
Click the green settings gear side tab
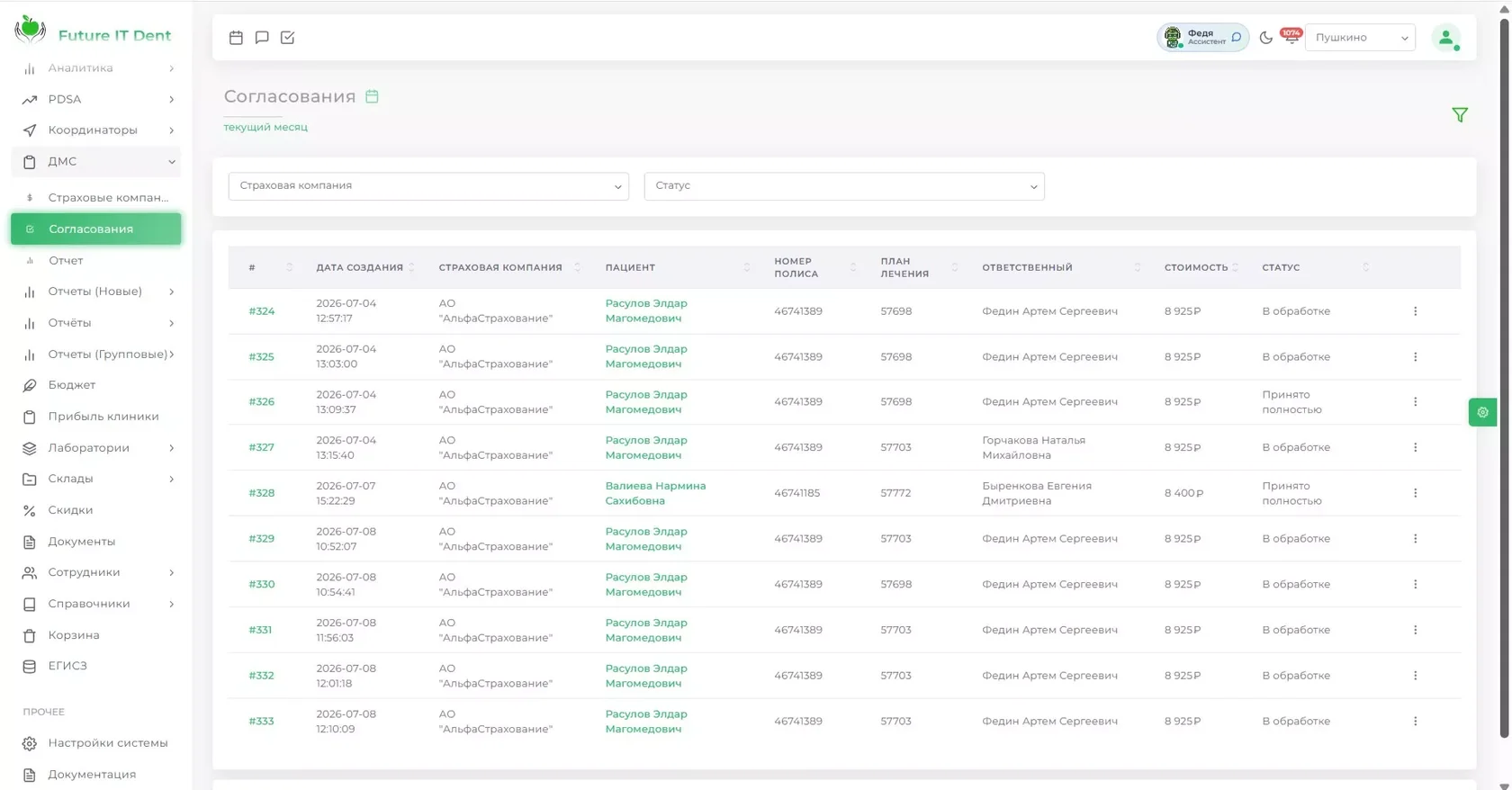(1482, 412)
